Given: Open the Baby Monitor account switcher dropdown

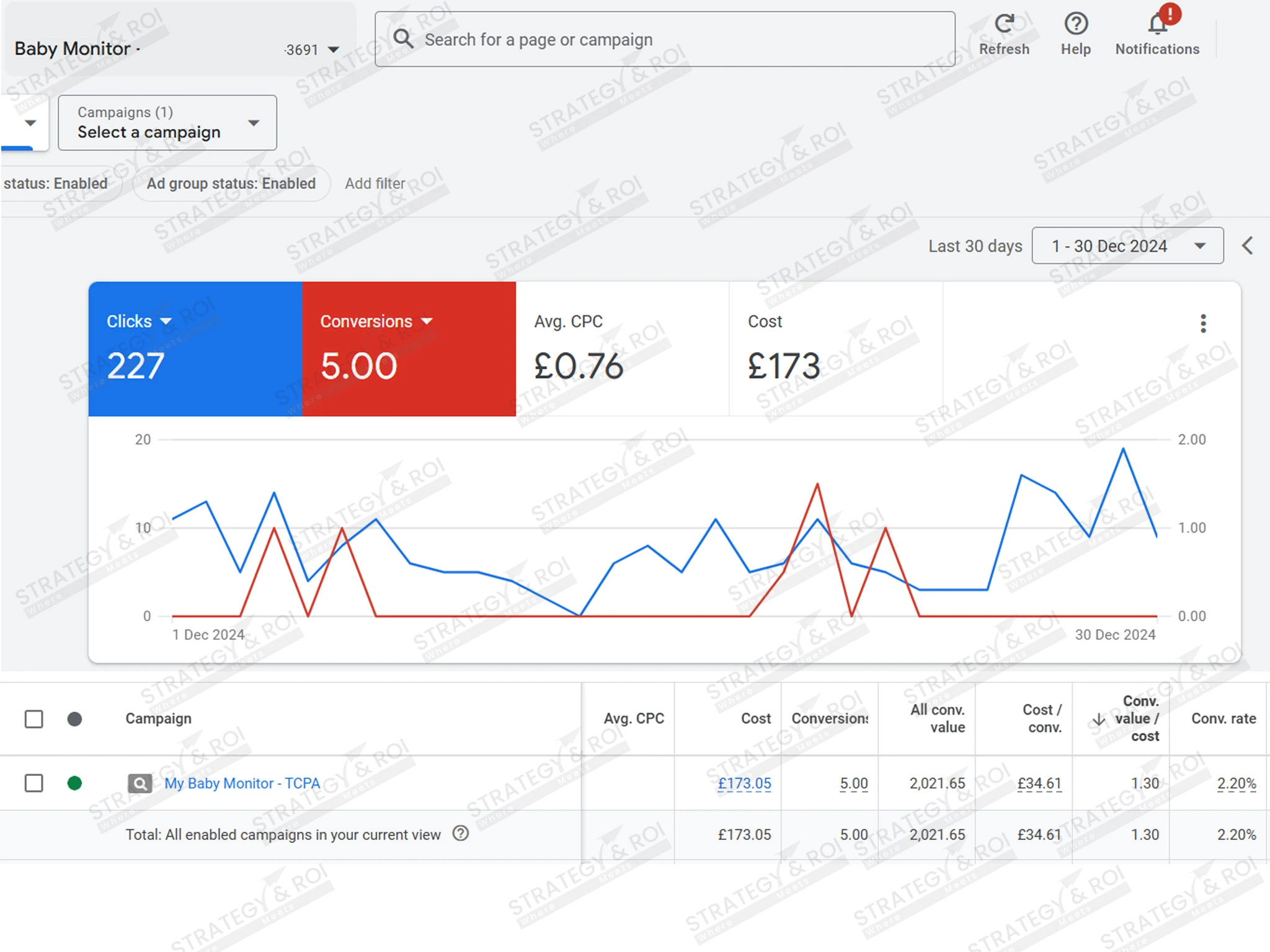Looking at the screenshot, I should (x=333, y=50).
